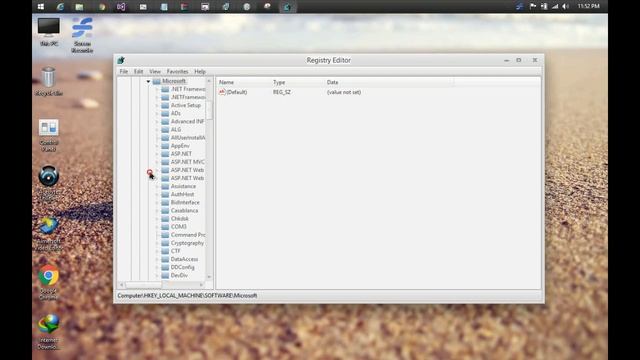
Task: Open Internet Download Manager desktop icon
Action: click(49, 332)
